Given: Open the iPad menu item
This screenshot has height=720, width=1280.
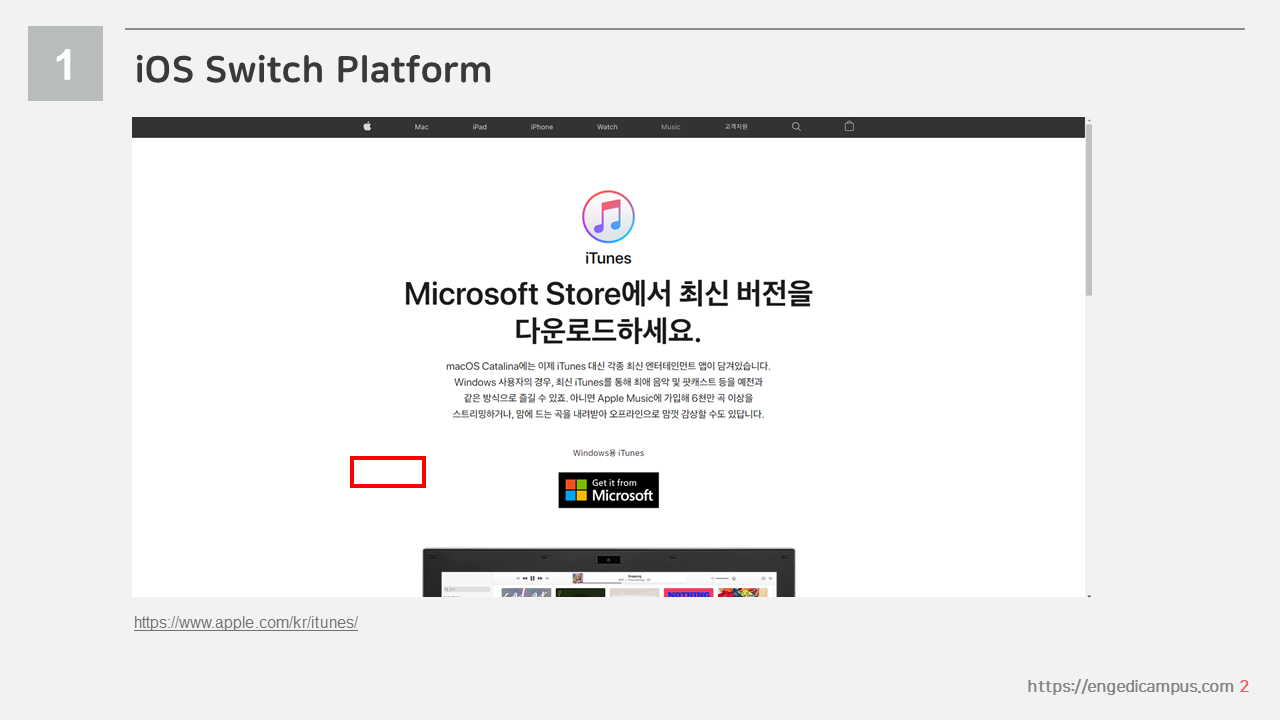Looking at the screenshot, I should click(480, 127).
